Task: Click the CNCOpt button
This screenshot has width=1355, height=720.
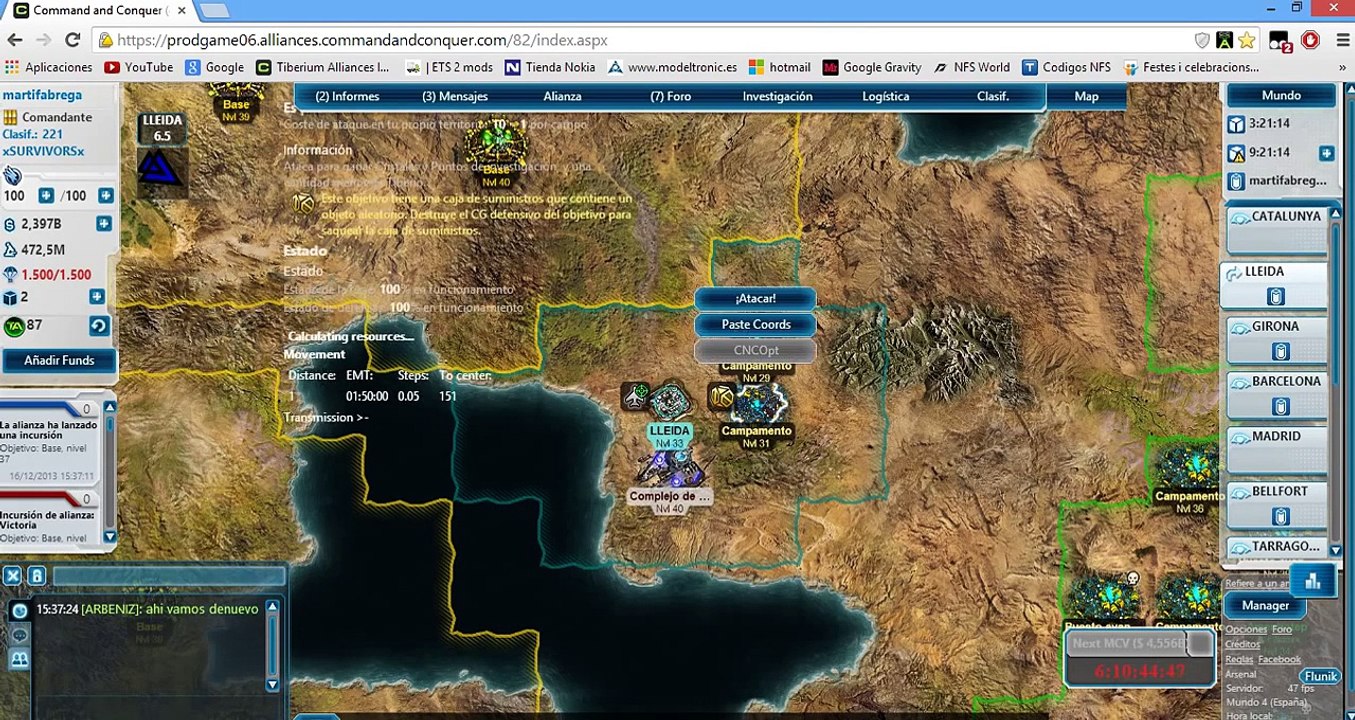Action: click(x=756, y=350)
